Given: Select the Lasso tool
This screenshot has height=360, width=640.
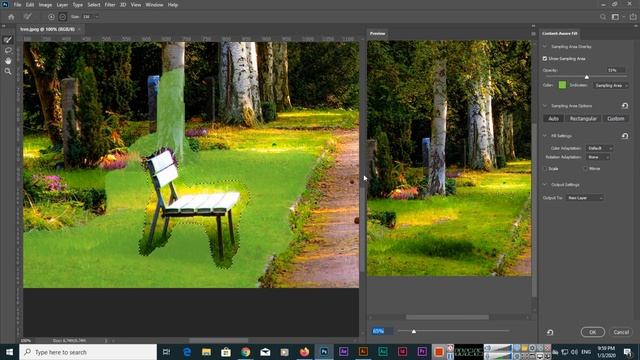Looking at the screenshot, I should (8, 50).
